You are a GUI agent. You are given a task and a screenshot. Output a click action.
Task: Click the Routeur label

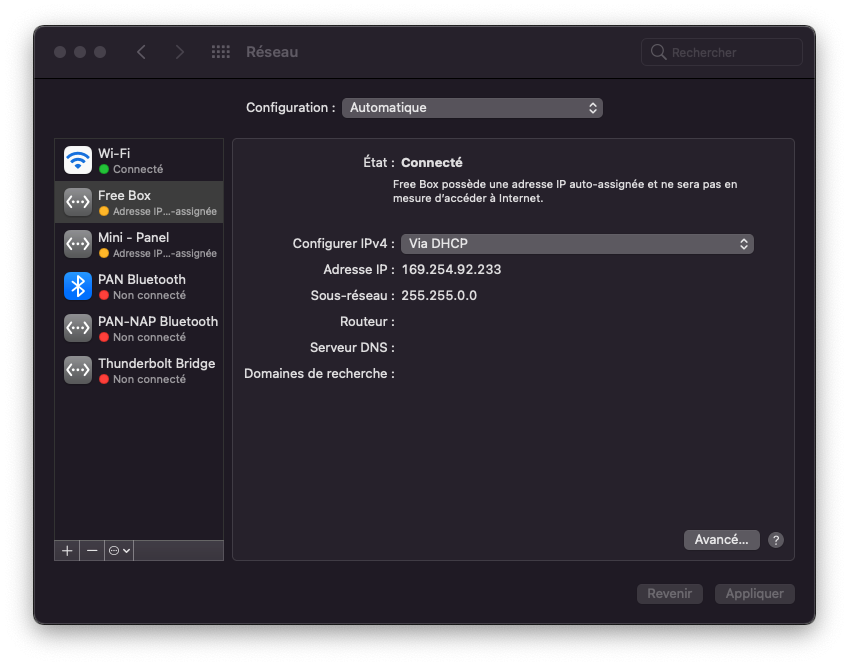367,322
